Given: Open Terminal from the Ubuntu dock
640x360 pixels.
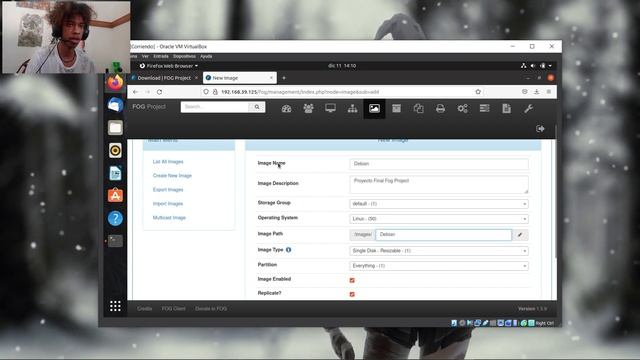Looking at the screenshot, I should click(115, 241).
